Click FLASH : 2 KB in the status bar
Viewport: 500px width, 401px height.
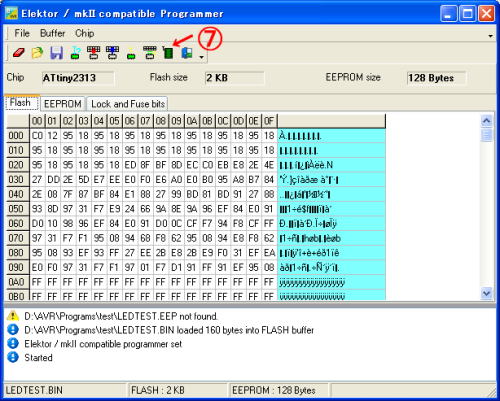pos(158,390)
